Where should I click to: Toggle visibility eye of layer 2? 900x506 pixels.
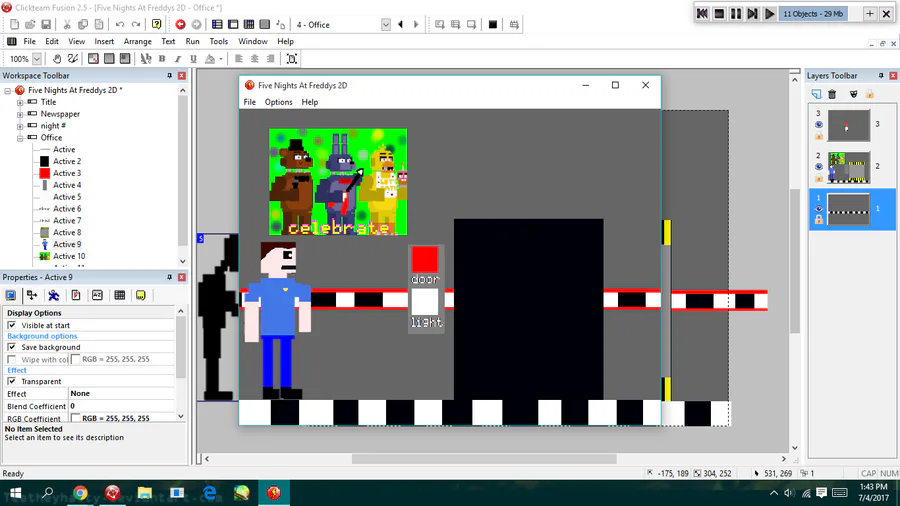[x=818, y=167]
